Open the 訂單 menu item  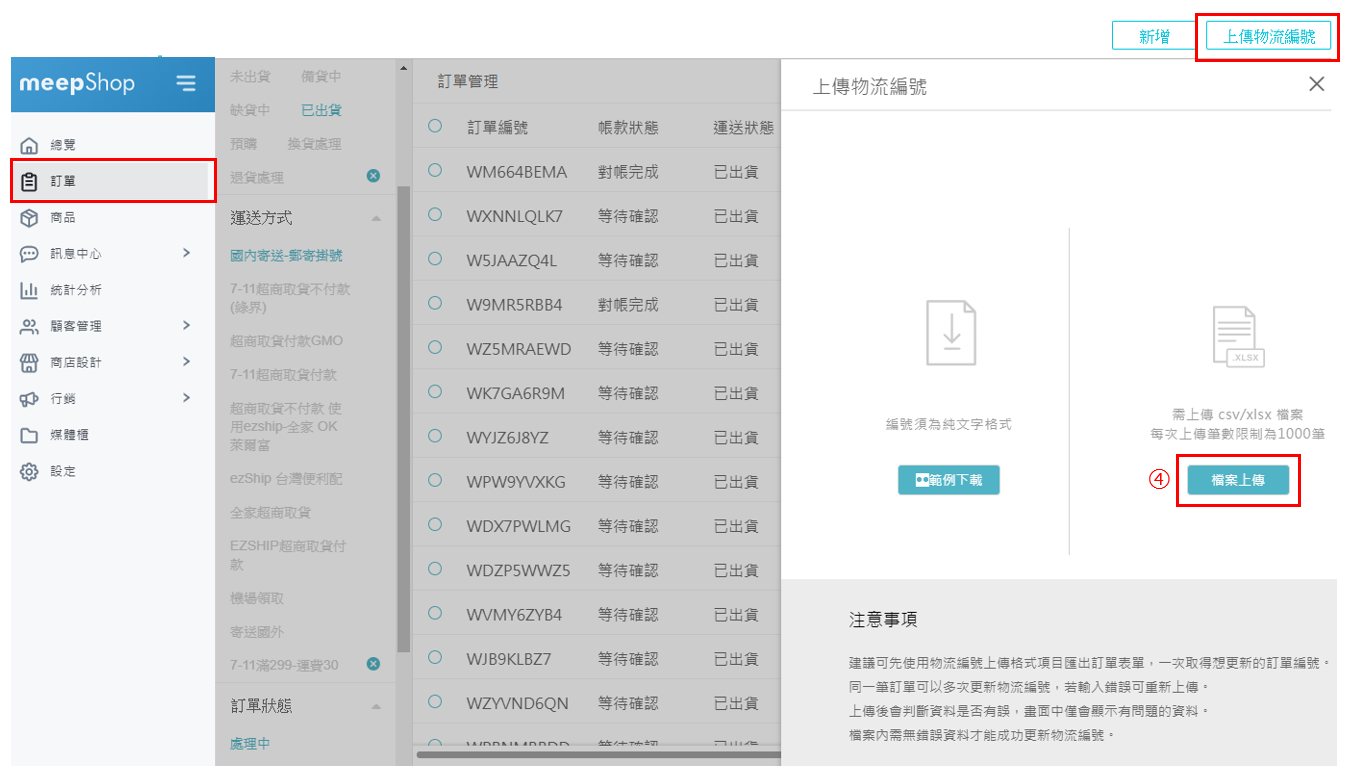pyautogui.click(x=63, y=181)
